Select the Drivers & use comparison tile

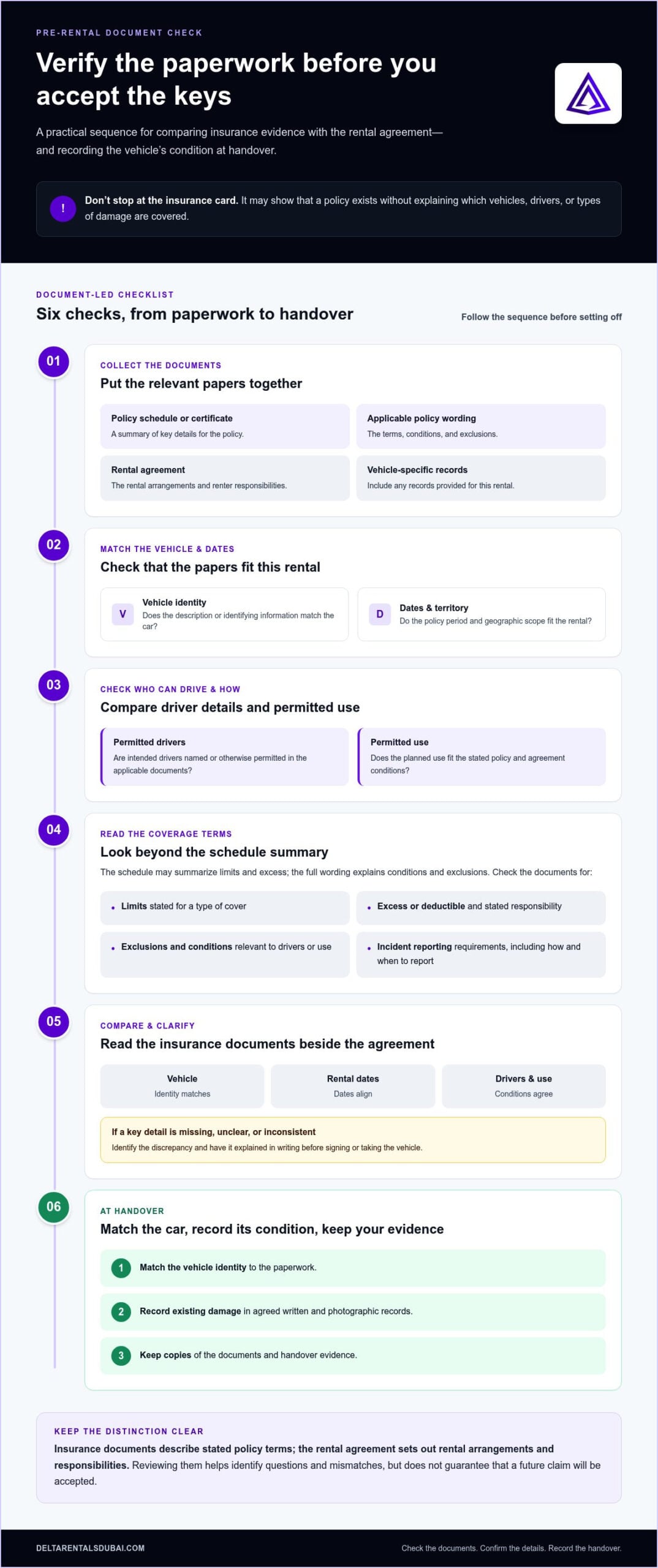pyautogui.click(x=524, y=1086)
